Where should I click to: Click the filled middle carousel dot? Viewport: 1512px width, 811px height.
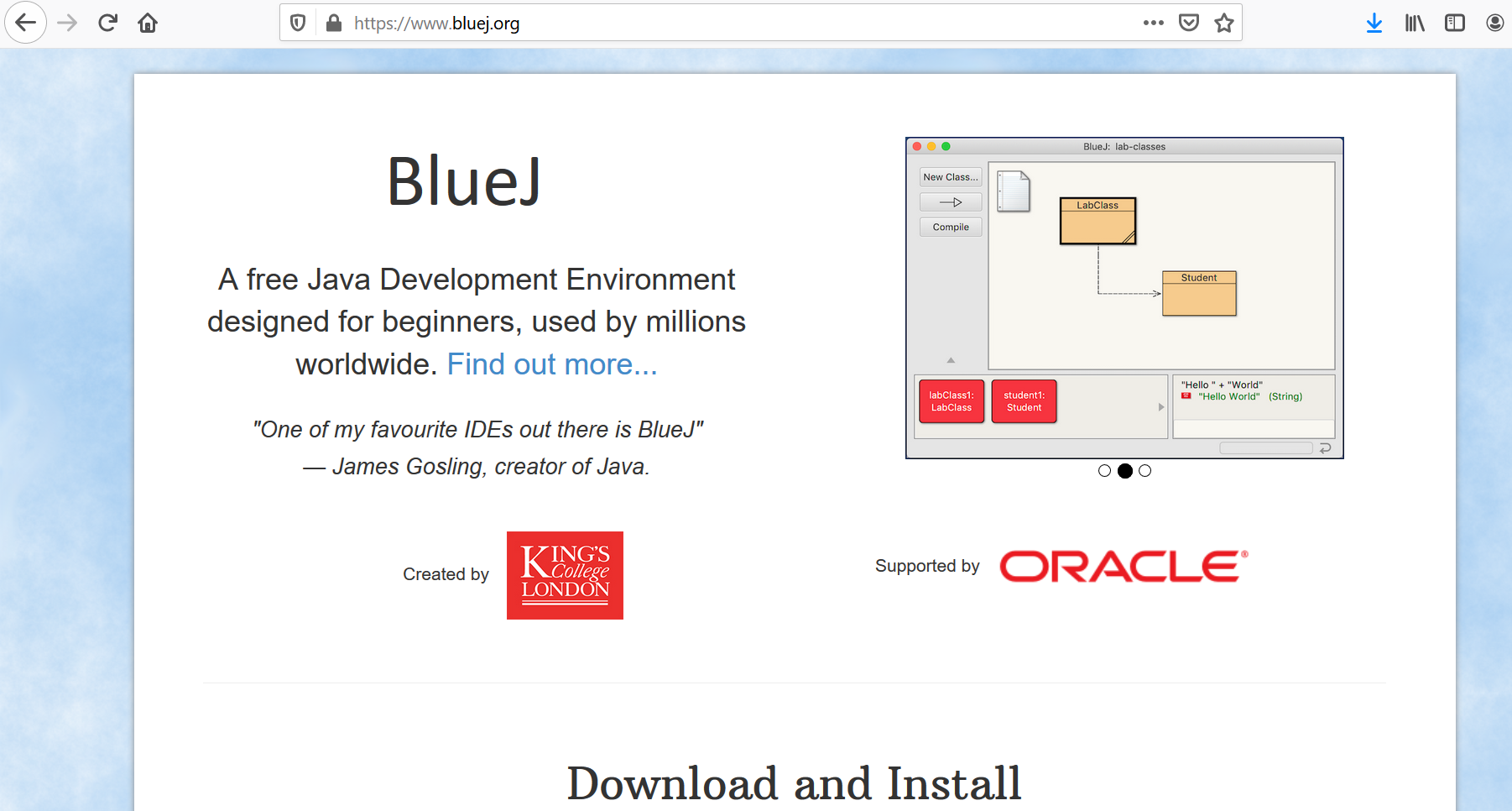point(1125,471)
